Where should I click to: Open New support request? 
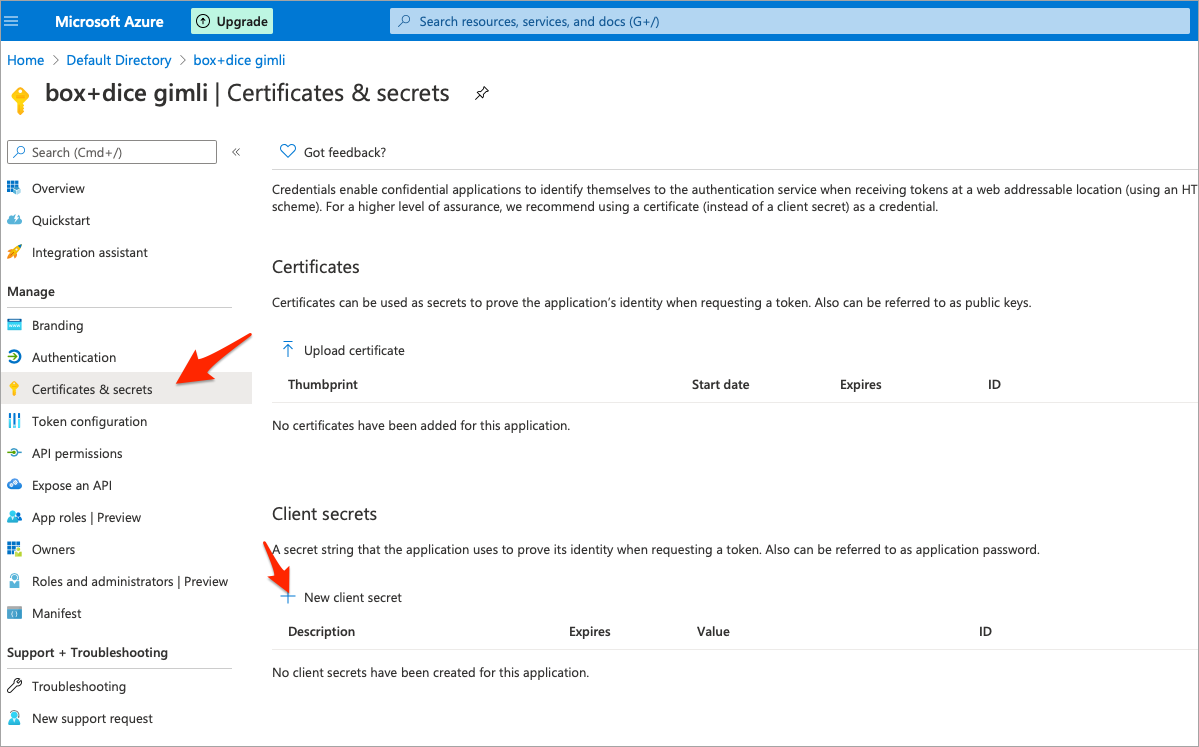[x=93, y=719]
